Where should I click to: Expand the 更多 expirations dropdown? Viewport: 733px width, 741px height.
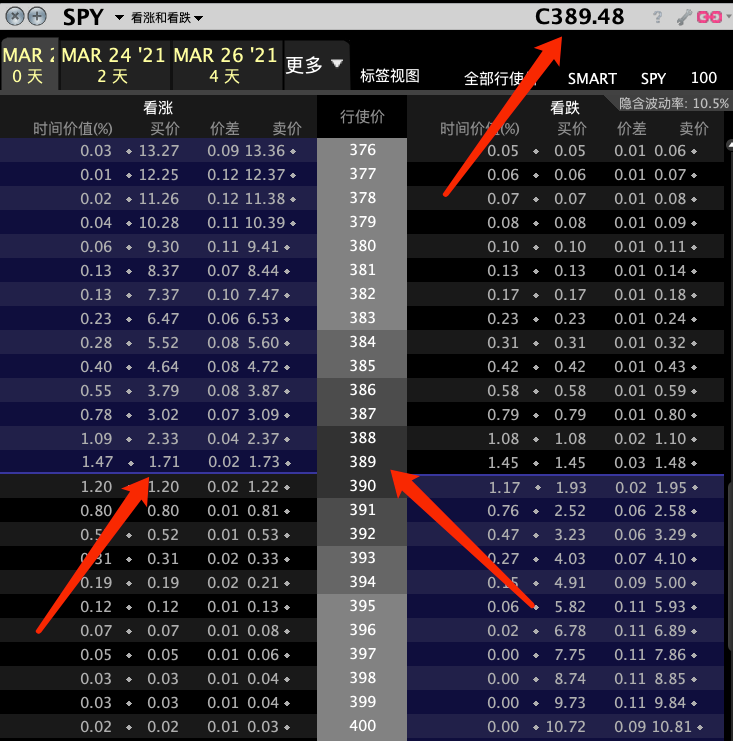coord(315,65)
